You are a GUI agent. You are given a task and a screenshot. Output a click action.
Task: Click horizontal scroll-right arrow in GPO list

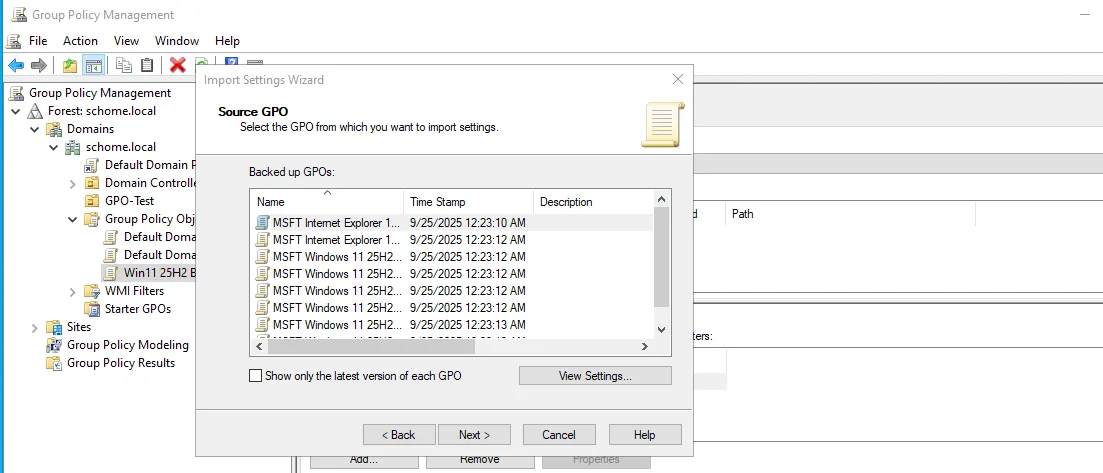click(x=644, y=346)
